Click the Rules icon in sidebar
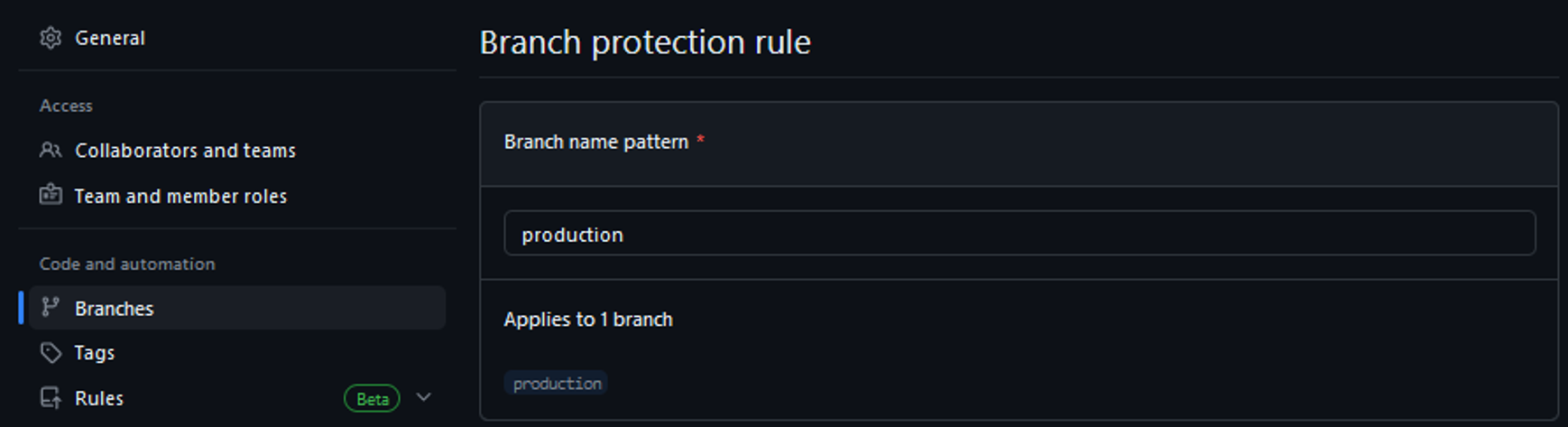Screen dimensions: 1568x427 pyautogui.click(x=51, y=398)
